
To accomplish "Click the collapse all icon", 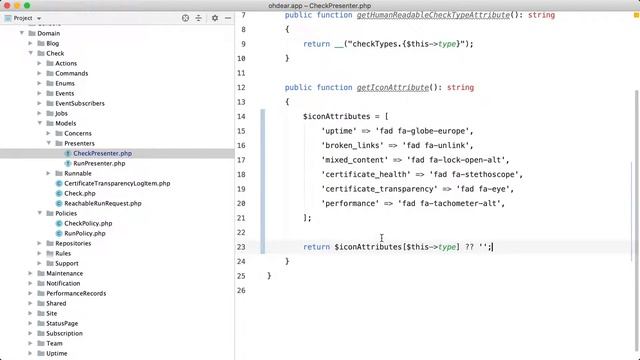I will (x=198, y=18).
